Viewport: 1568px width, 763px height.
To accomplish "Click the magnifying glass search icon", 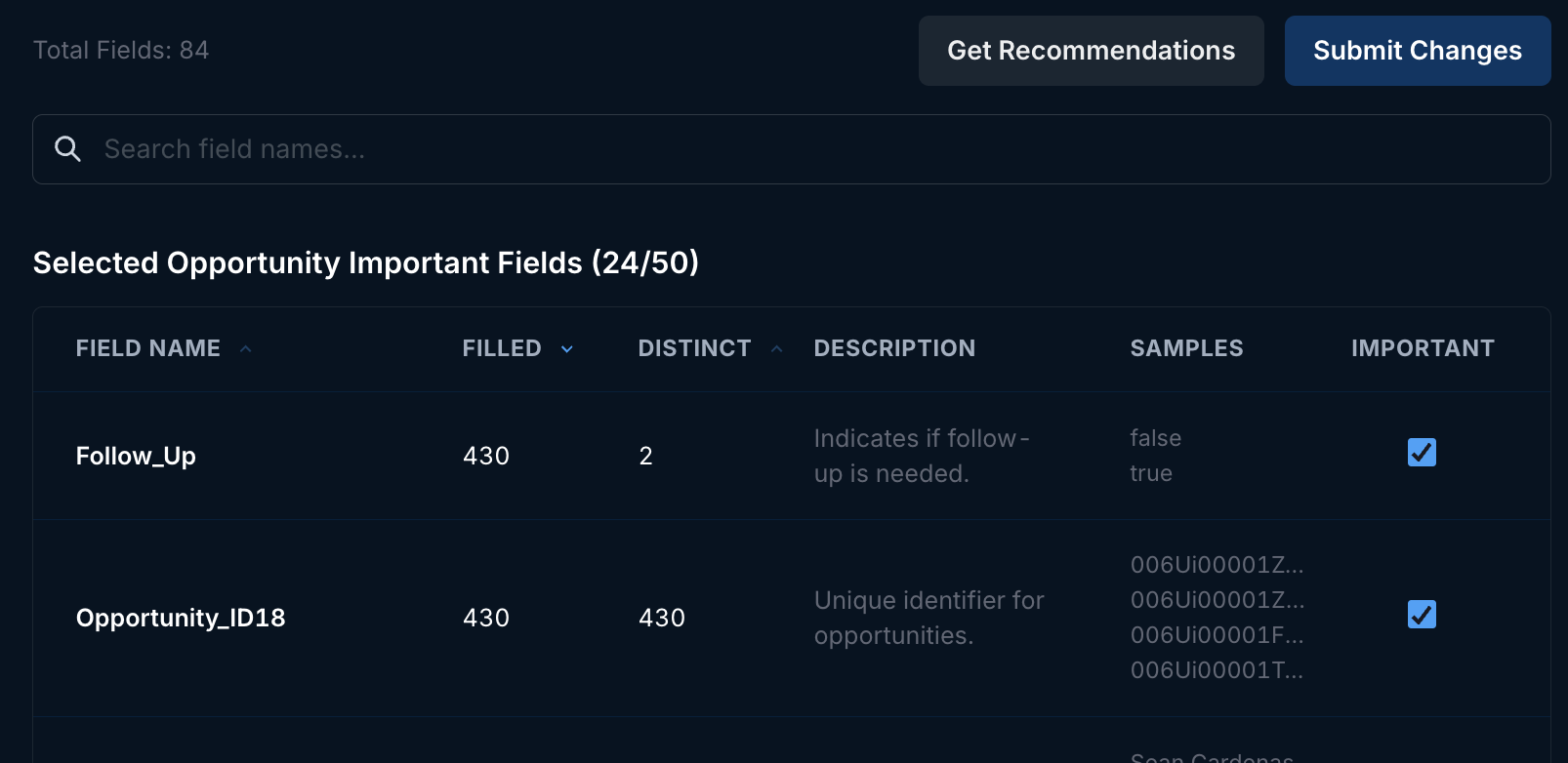I will click(67, 149).
